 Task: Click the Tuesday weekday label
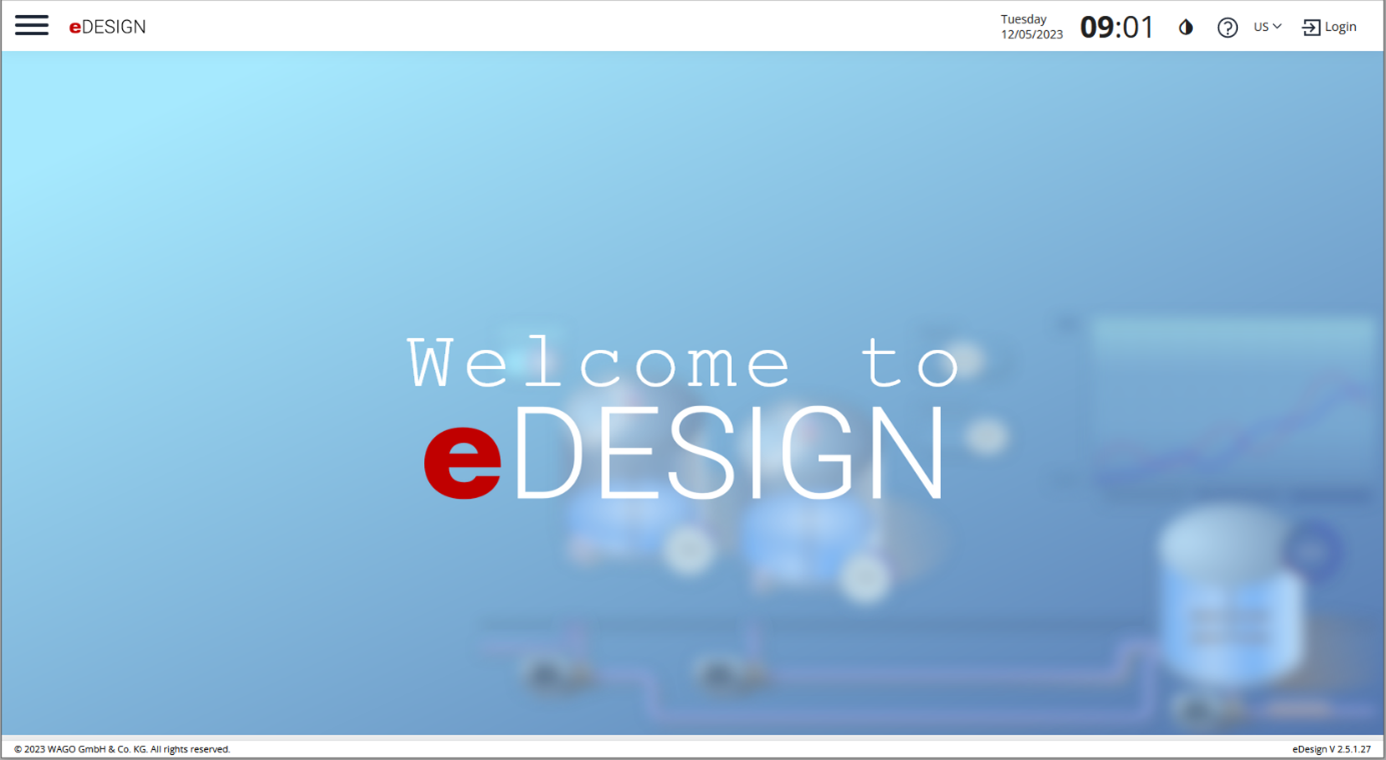(1024, 19)
